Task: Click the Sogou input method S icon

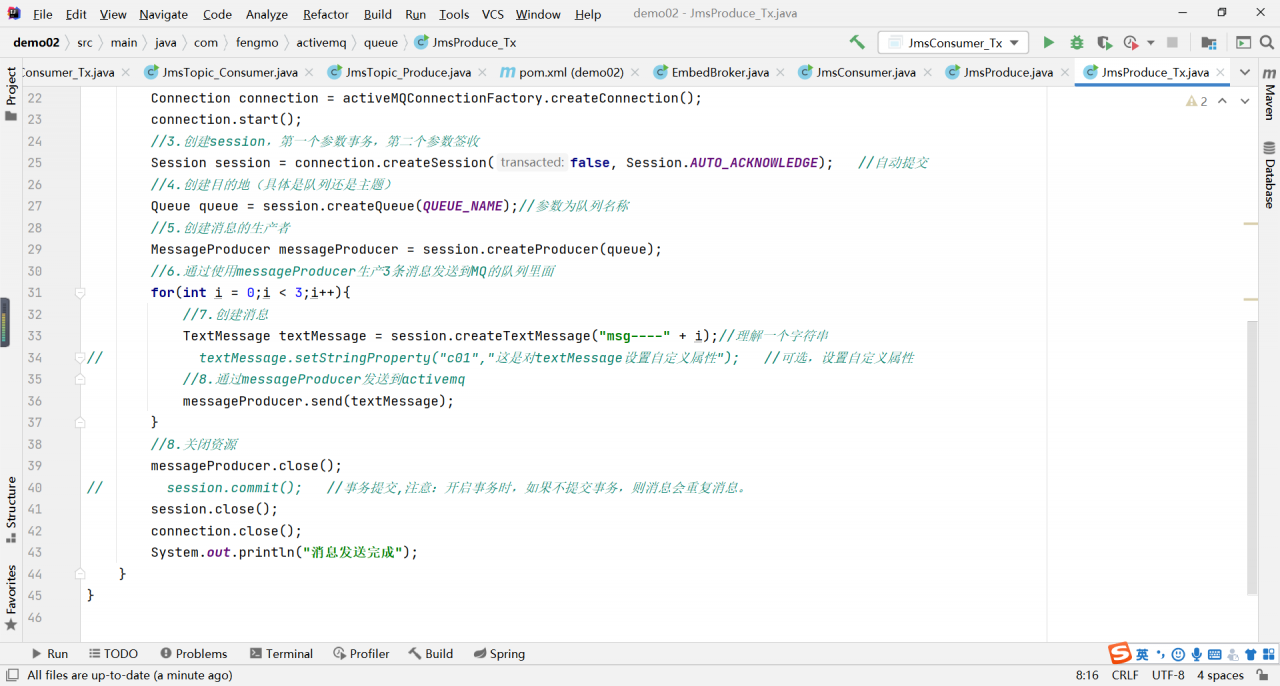Action: pos(1119,654)
